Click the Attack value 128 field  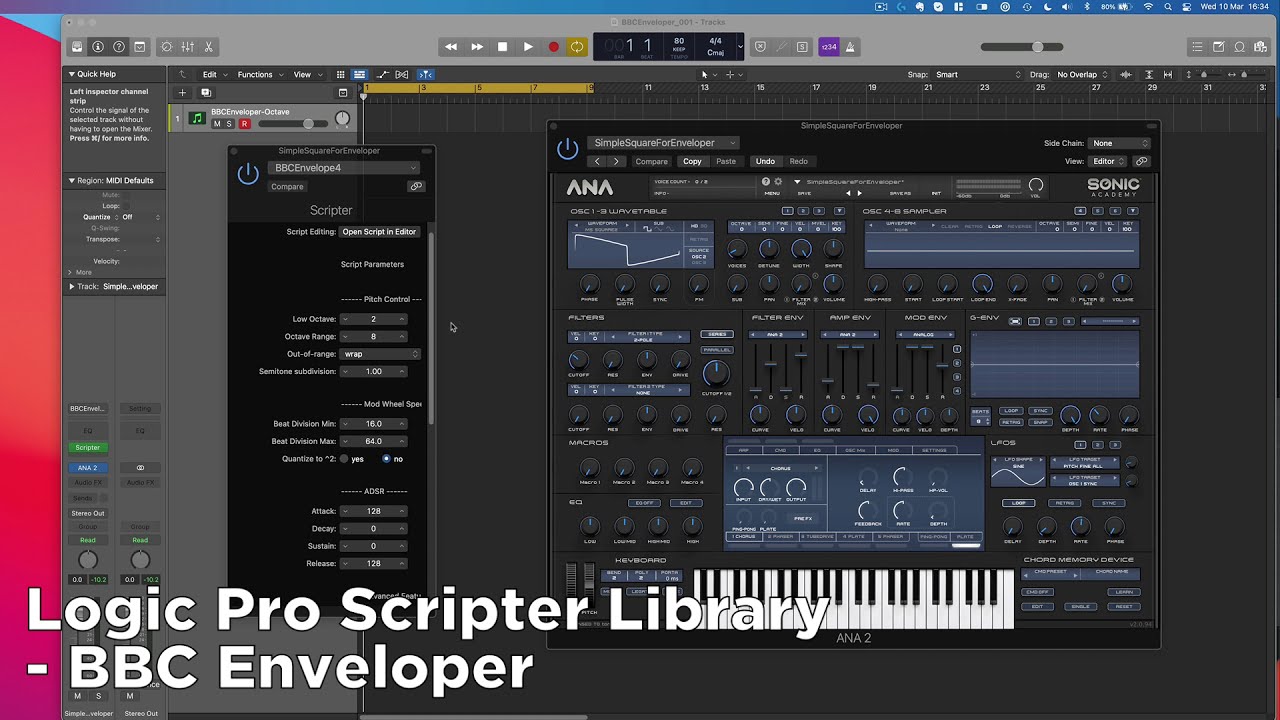pos(373,511)
